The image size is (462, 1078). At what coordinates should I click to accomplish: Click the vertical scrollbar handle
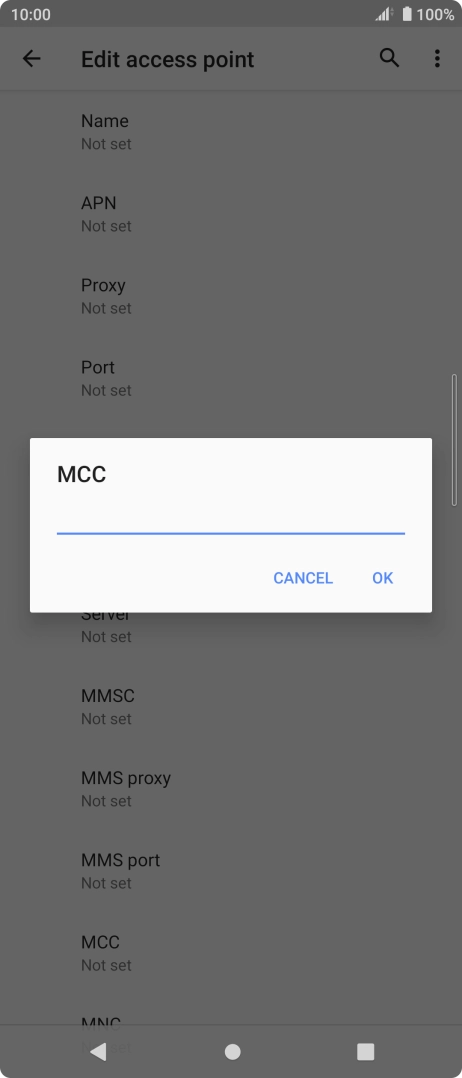coord(454,440)
